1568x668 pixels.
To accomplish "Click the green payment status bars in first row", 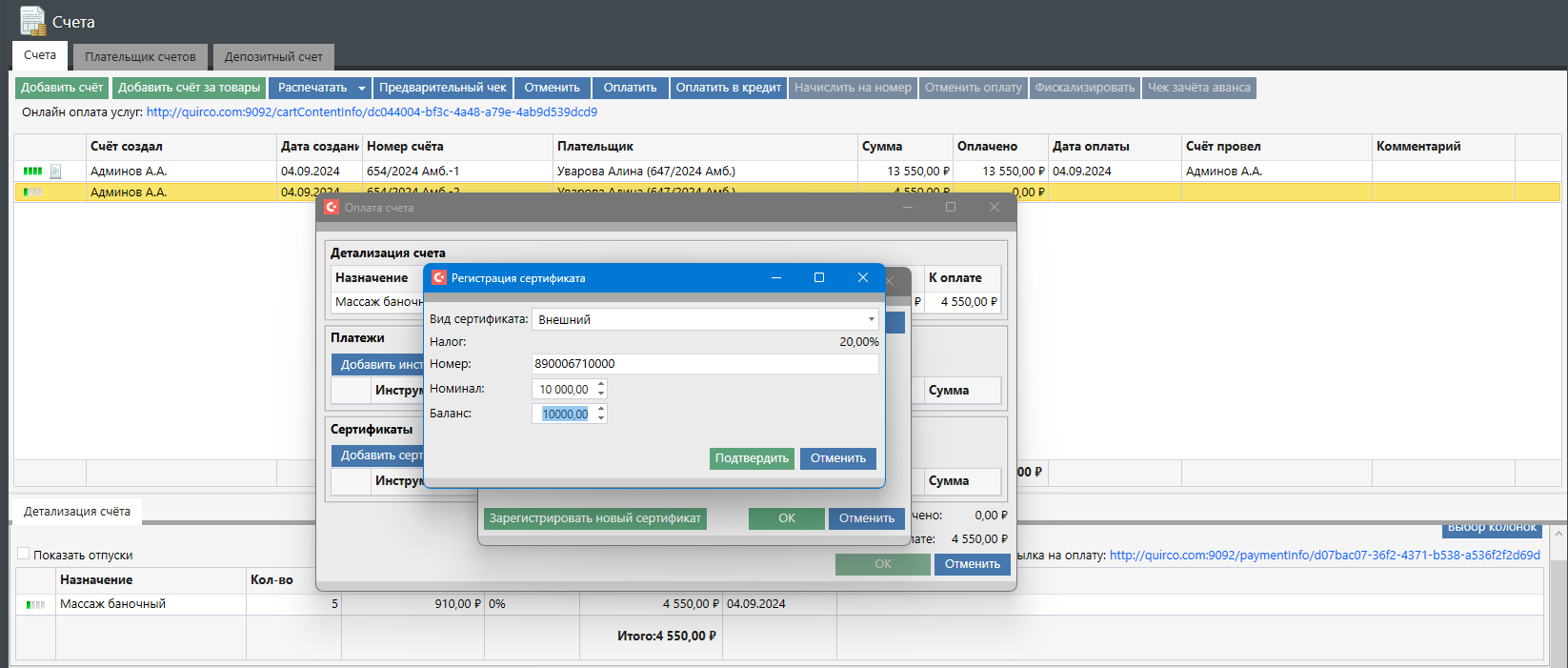I will point(32,172).
